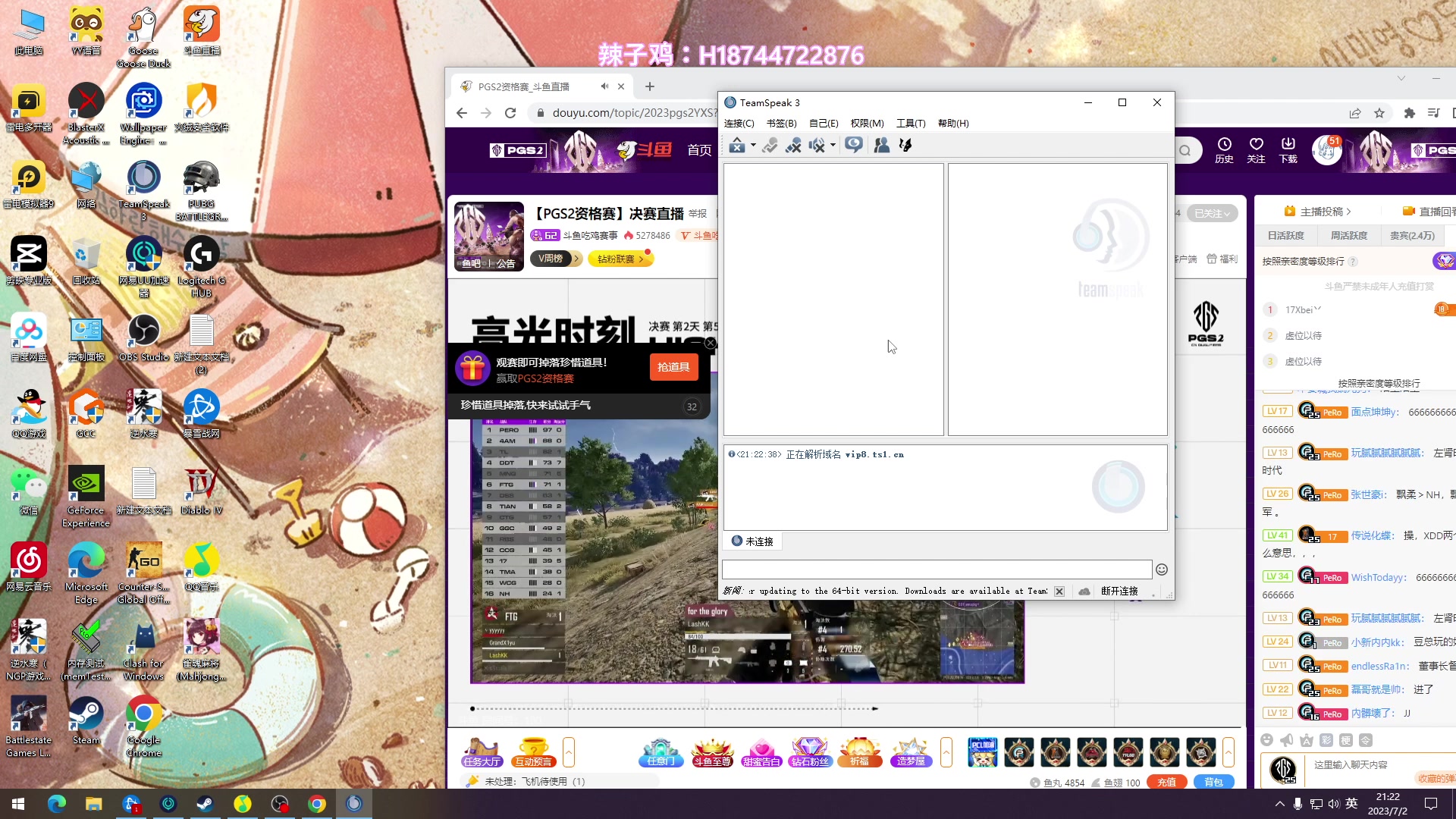Image resolution: width=1456 pixels, height=819 pixels.
Task: Open the V周榜 weekly ranking badge
Action: point(555,259)
